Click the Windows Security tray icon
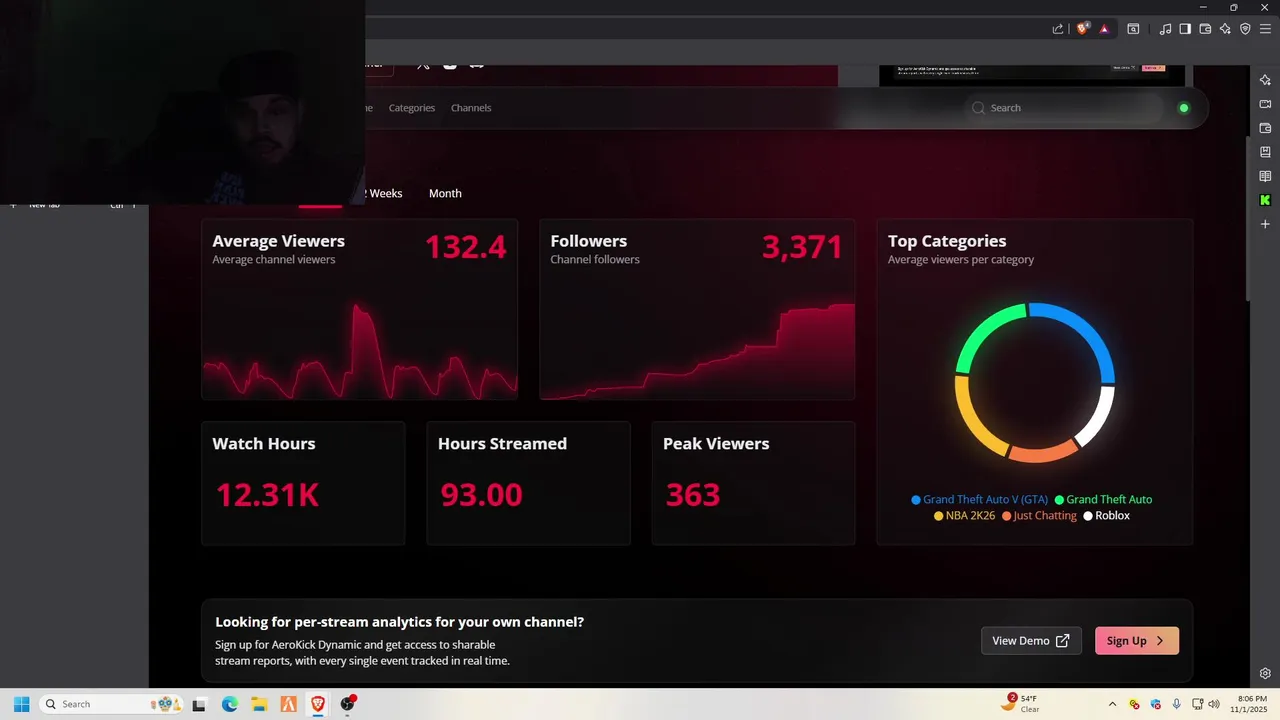Viewport: 1280px width, 720px height. (1156, 704)
